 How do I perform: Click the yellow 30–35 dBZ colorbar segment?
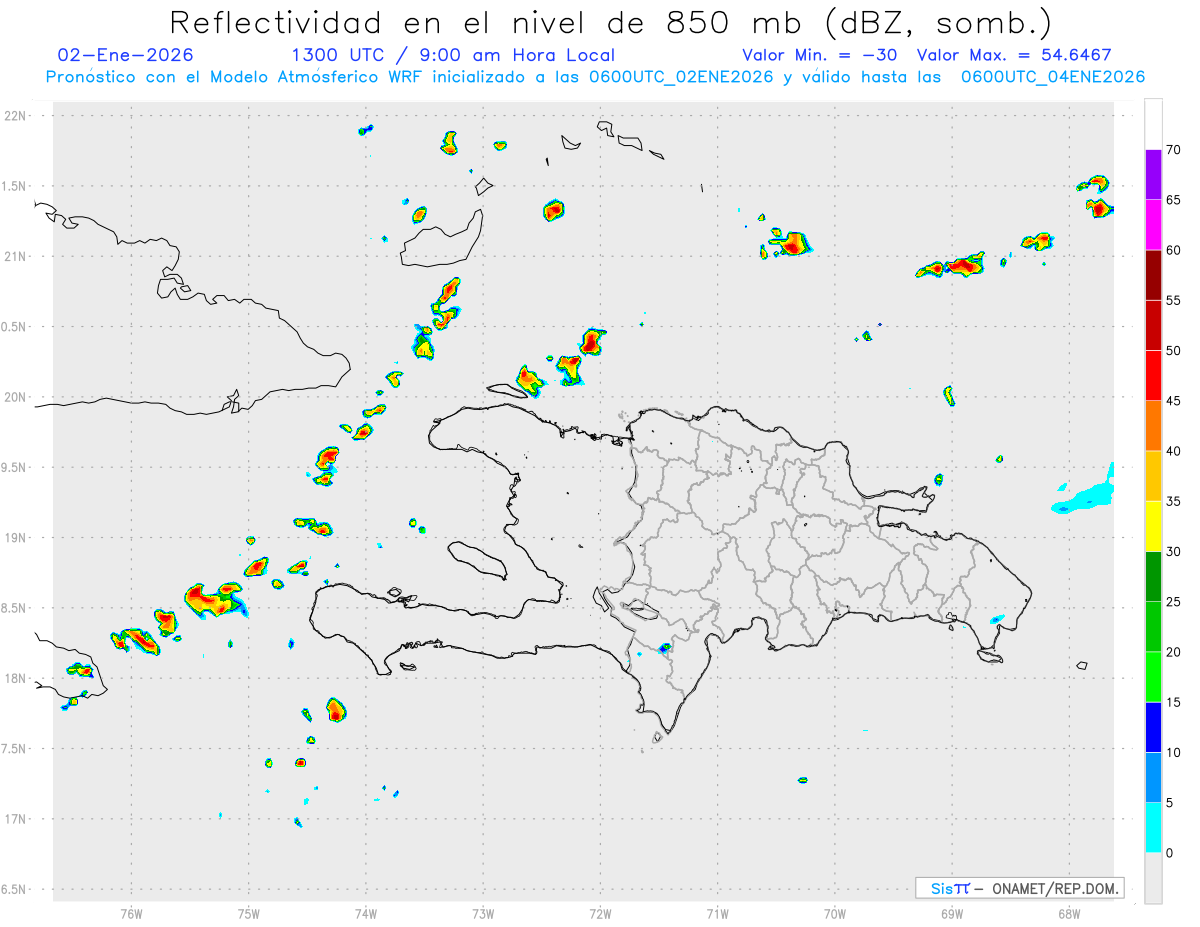pyautogui.click(x=1153, y=526)
